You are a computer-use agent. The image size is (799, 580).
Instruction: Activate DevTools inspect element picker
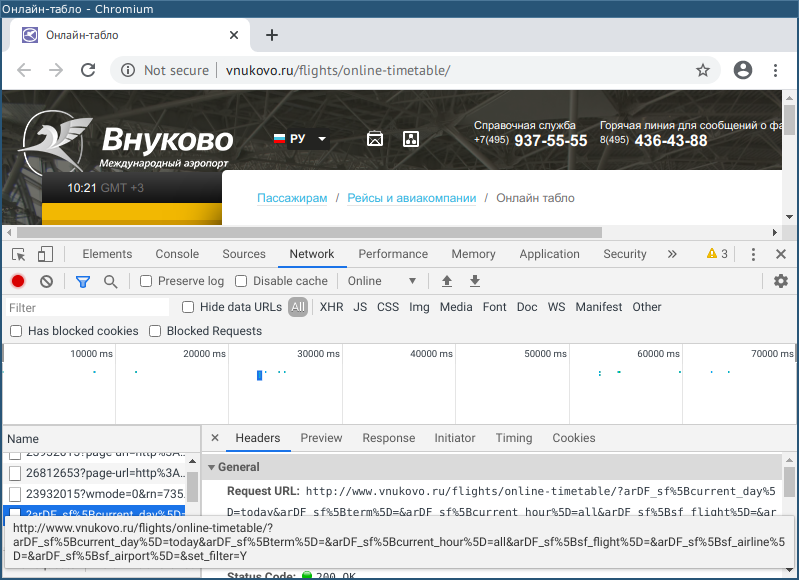coord(19,254)
